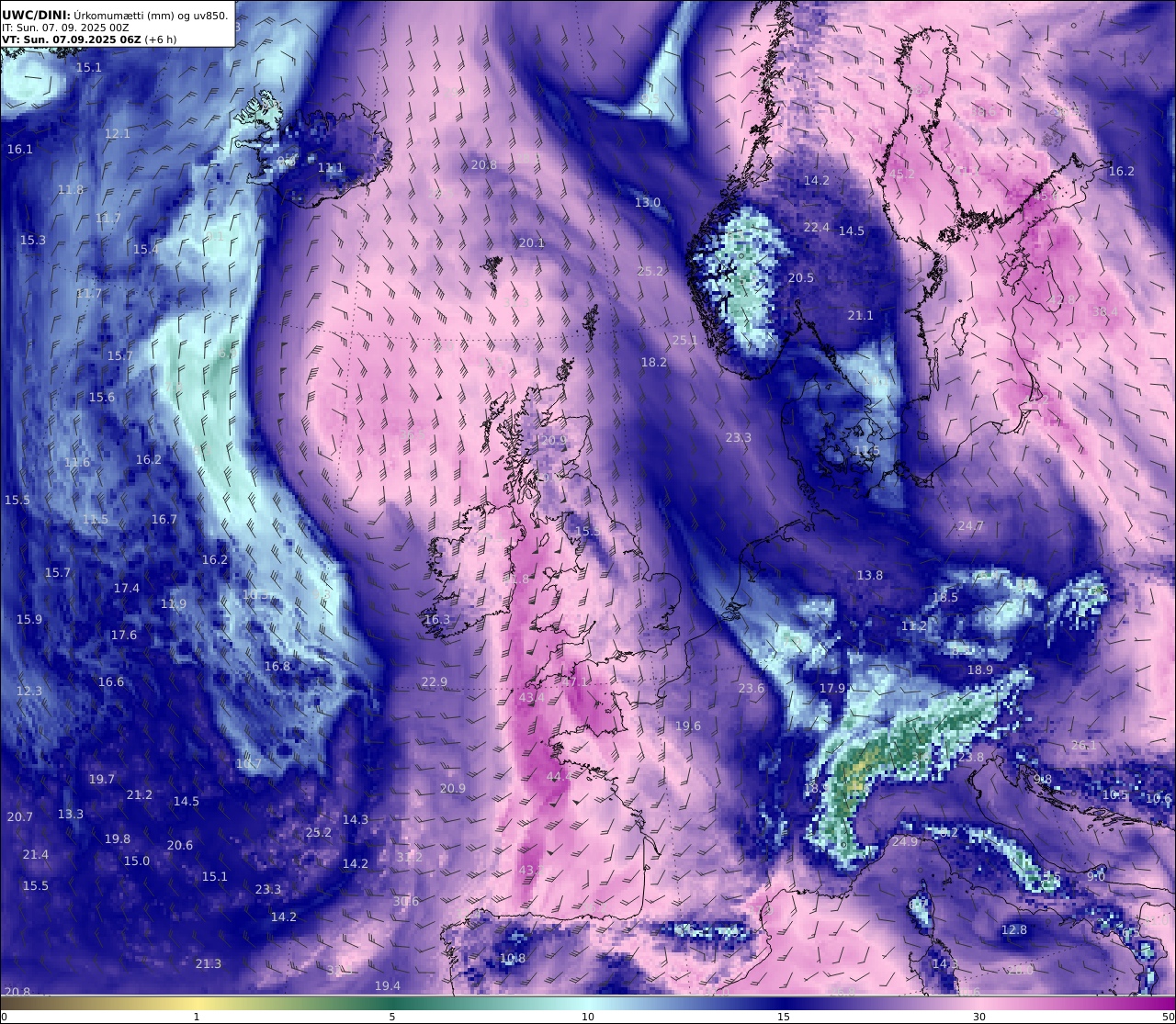Click the 25.1 value west of Norway
1176x1024 pixels.
[685, 340]
